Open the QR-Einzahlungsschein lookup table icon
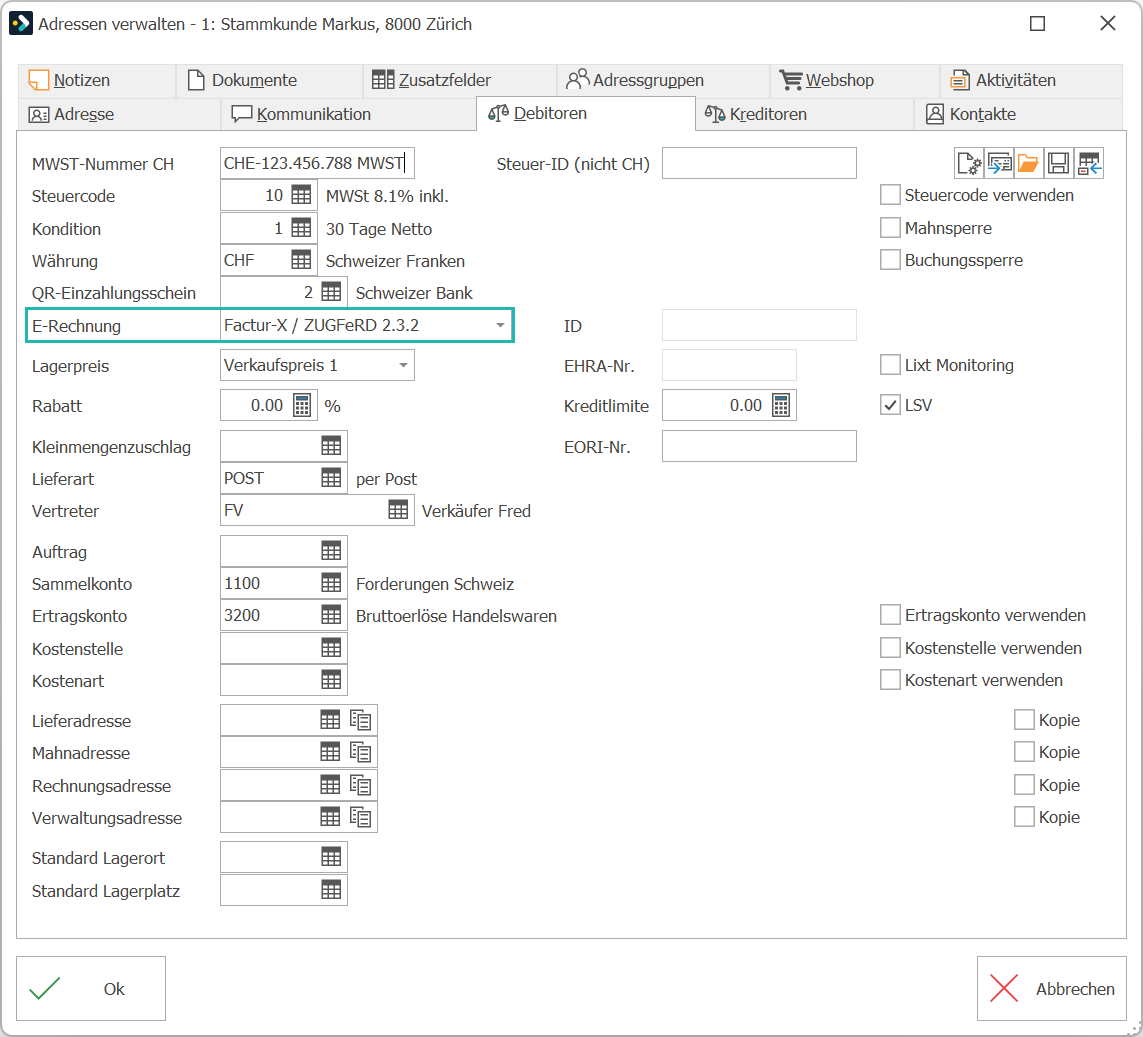The width and height of the screenshot is (1143, 1037). coord(331,292)
